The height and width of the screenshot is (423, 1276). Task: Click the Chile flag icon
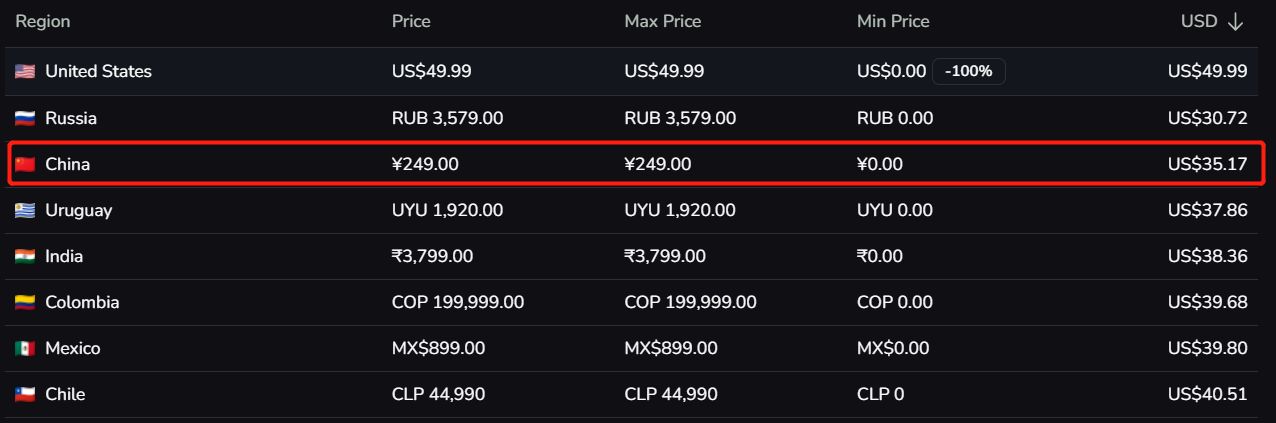point(25,394)
